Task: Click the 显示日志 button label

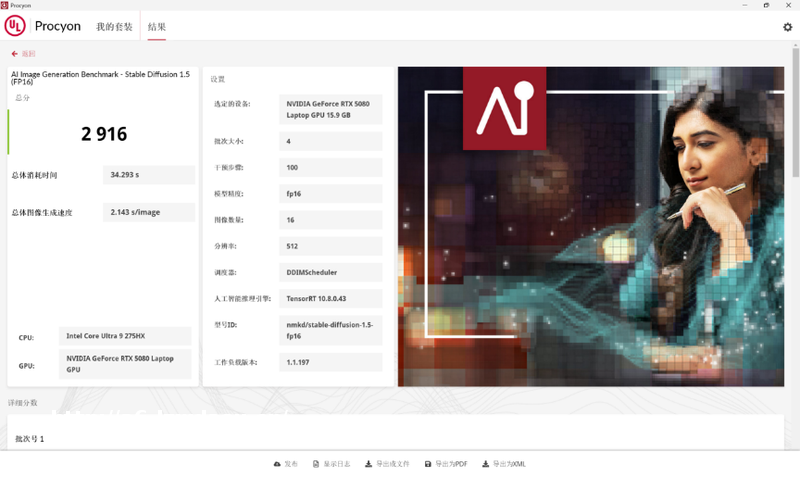Action: [336, 464]
